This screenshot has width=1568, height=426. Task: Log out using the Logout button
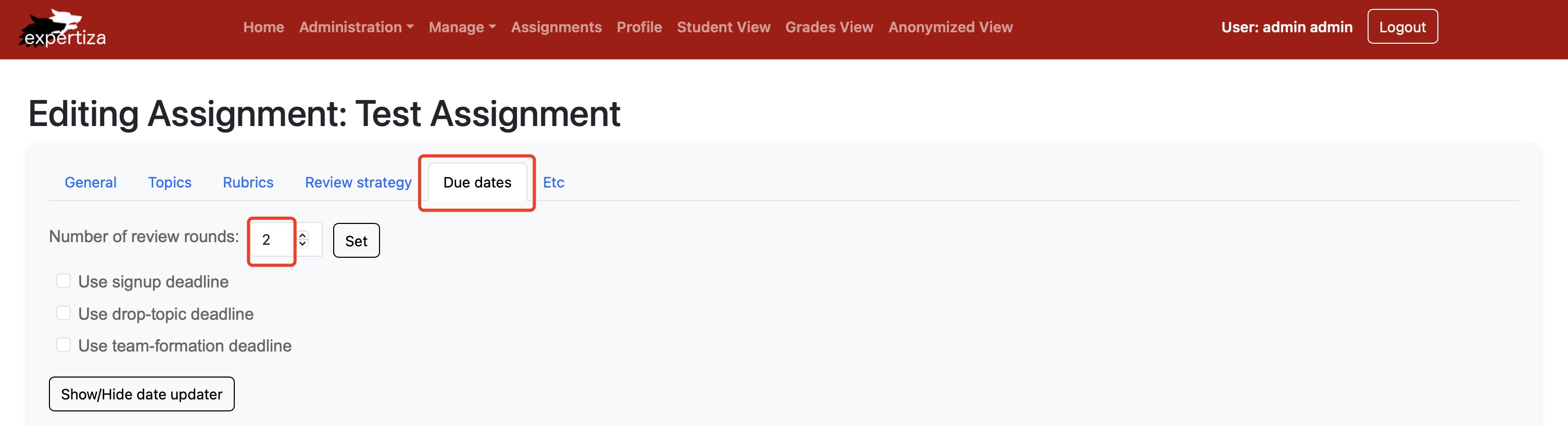pyautogui.click(x=1402, y=28)
